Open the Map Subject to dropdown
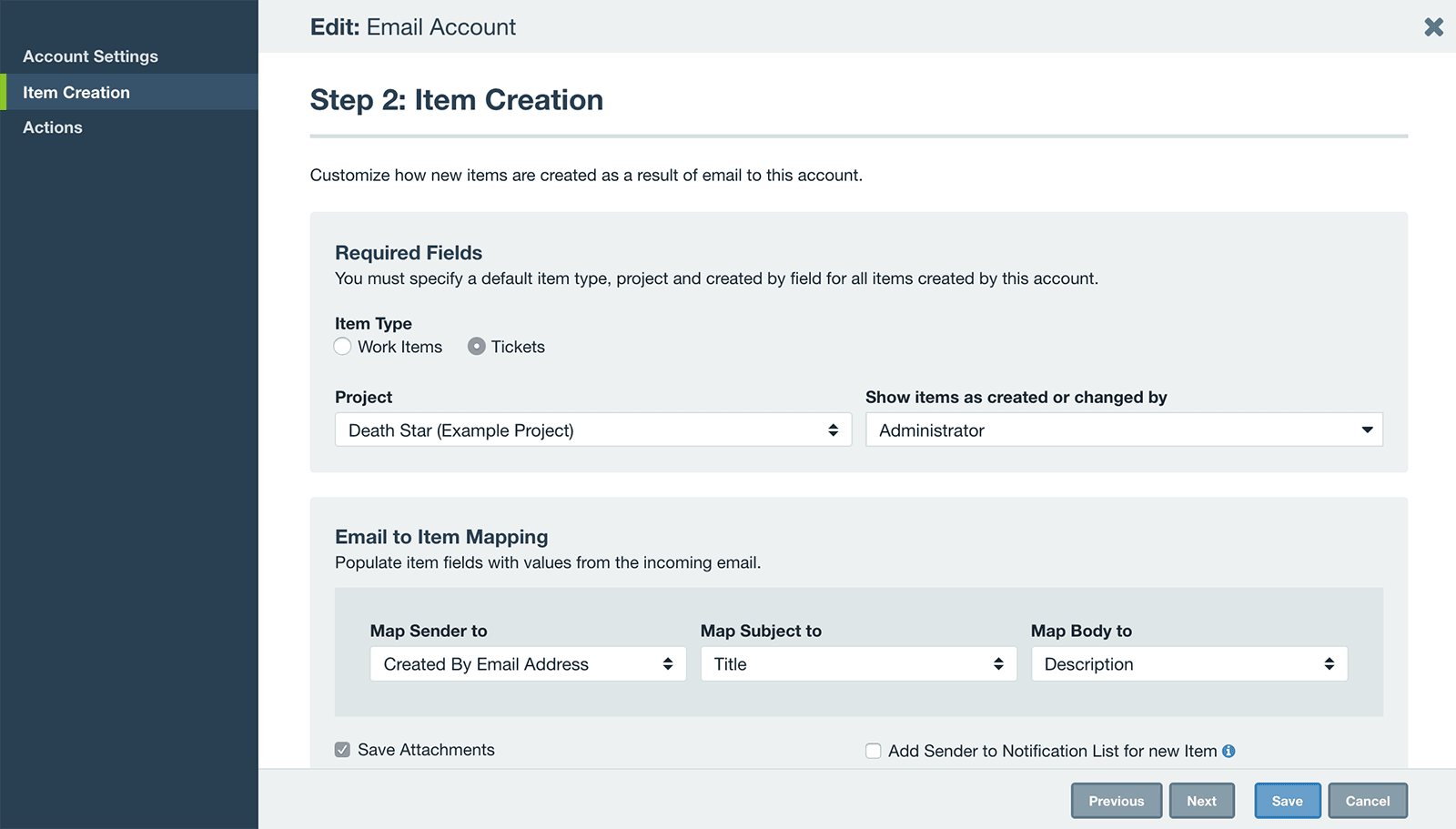Screen dimensions: 1456x829 click(x=858, y=664)
